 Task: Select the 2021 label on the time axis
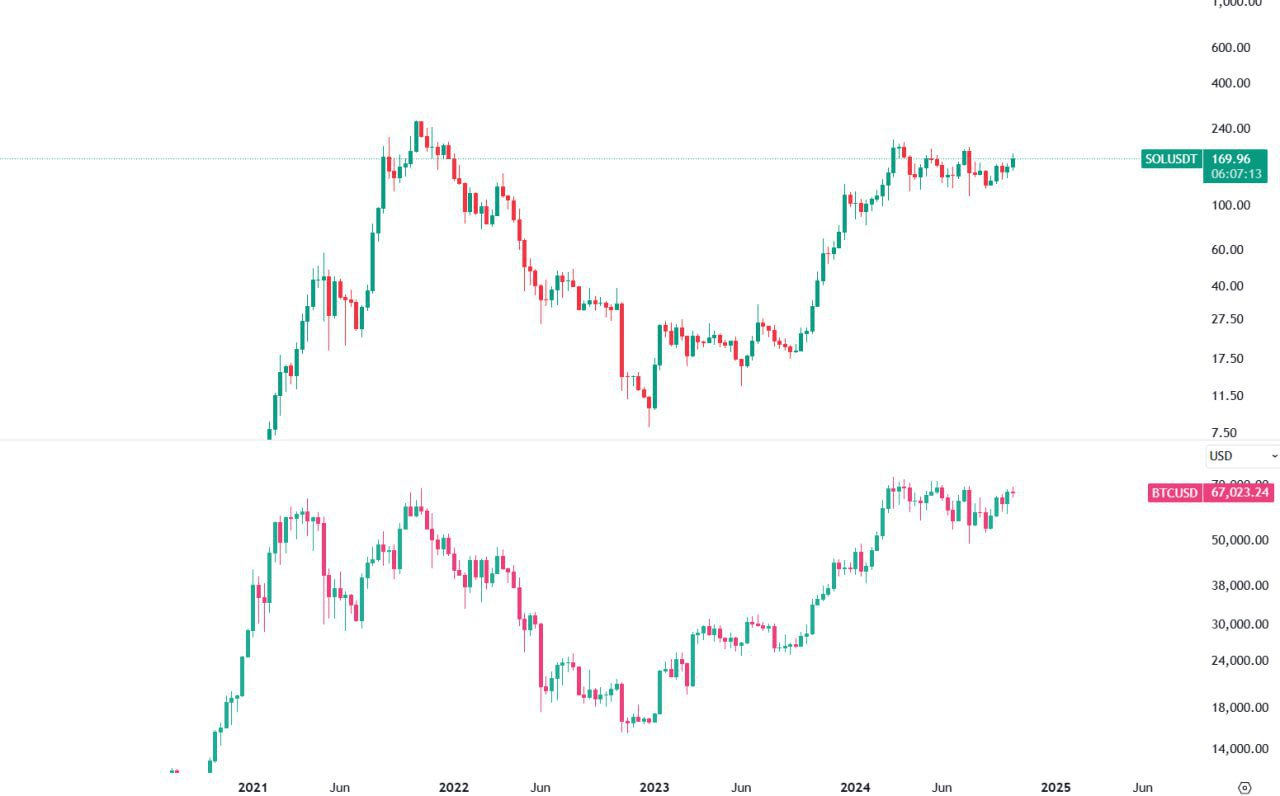pos(253,787)
